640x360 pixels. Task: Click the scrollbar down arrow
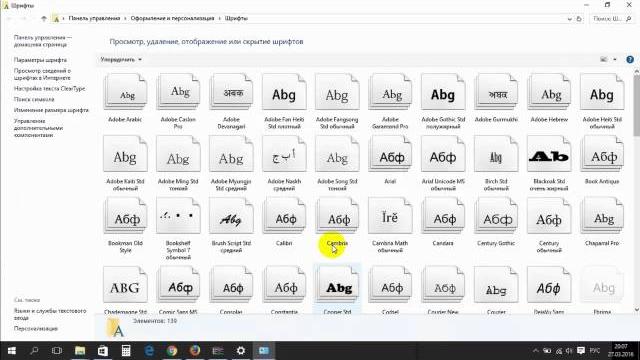[636, 310]
